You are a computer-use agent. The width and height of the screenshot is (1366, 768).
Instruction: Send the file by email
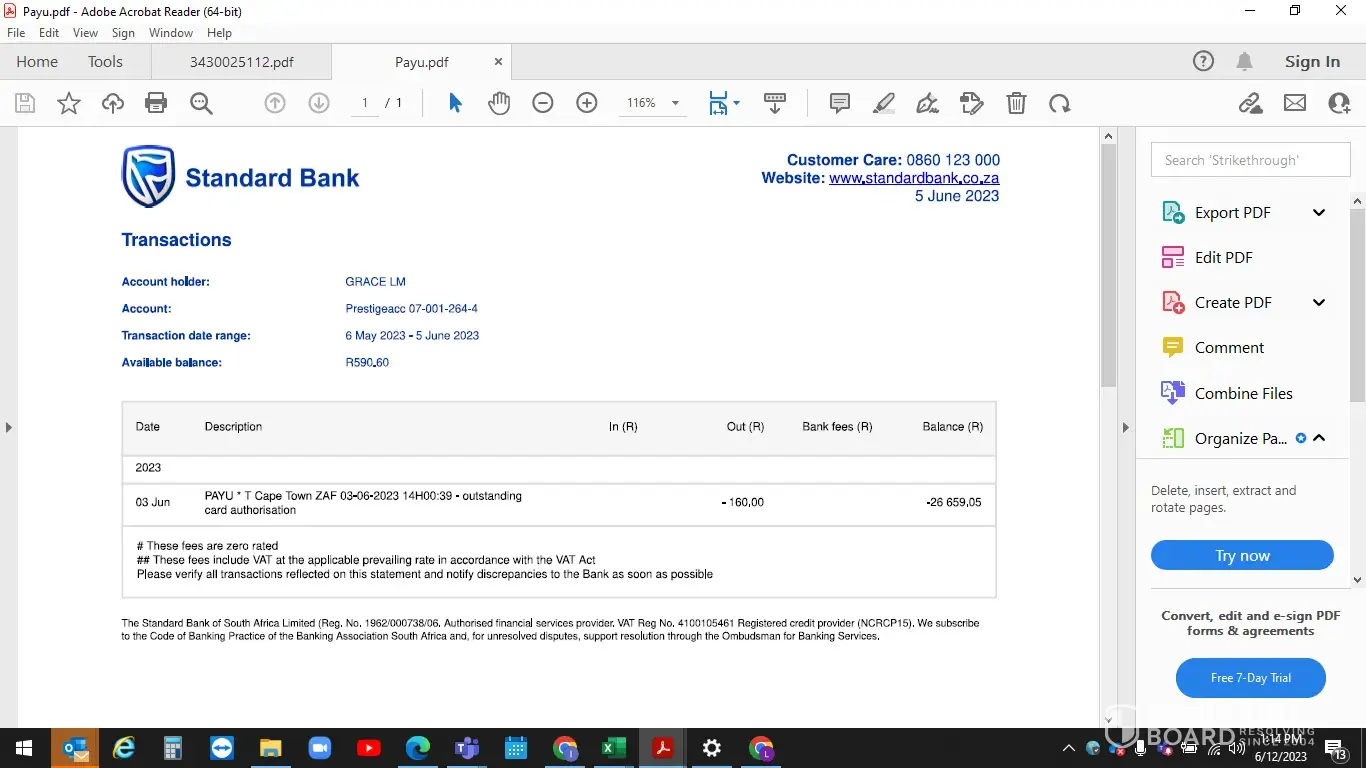tap(1295, 103)
